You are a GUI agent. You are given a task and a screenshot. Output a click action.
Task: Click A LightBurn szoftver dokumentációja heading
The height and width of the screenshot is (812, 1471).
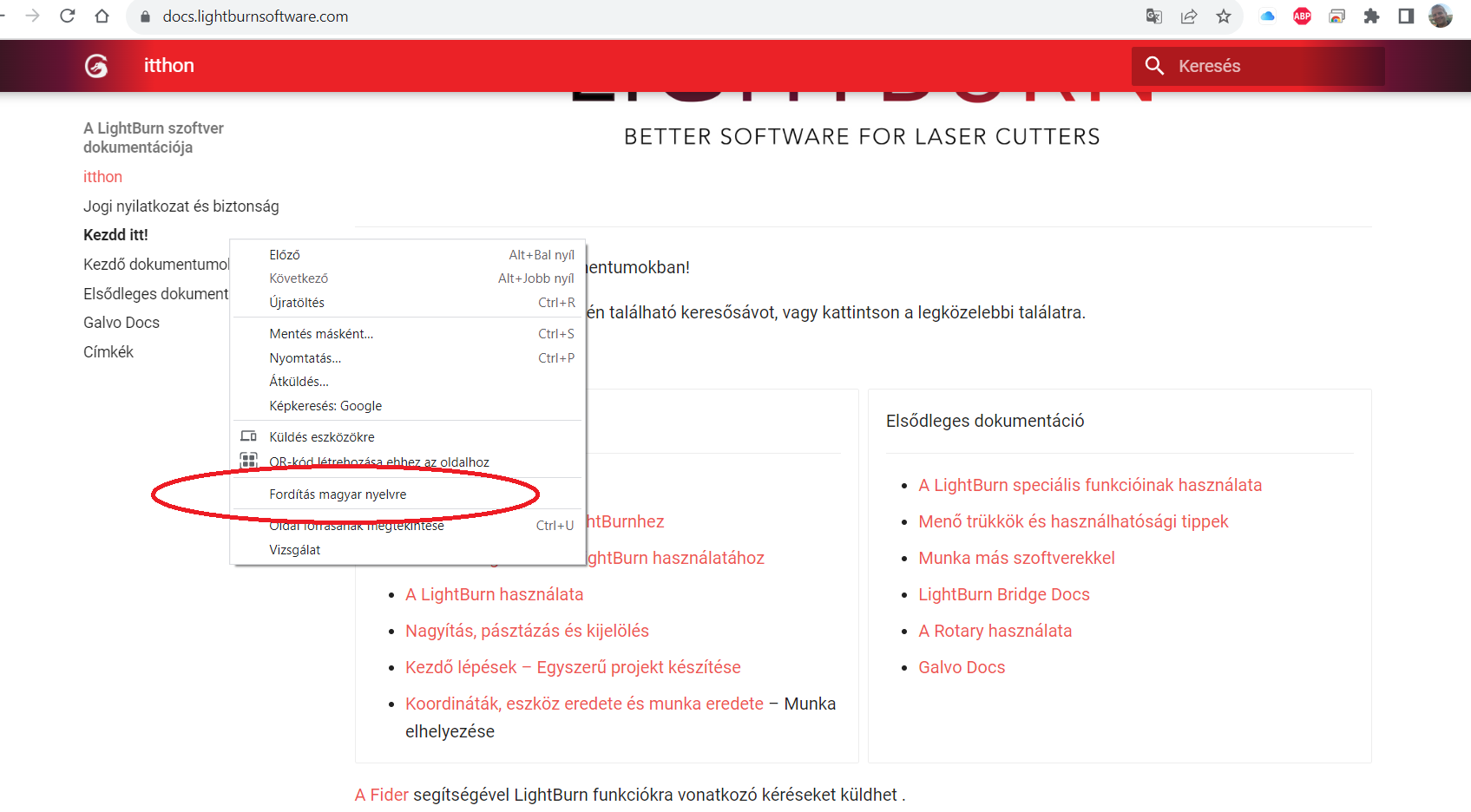point(154,138)
